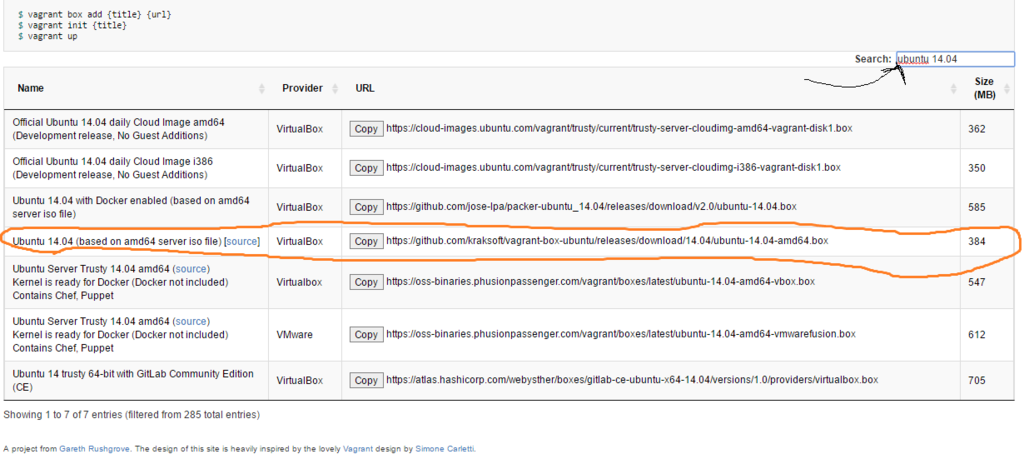Open source link in the VMware Trusty row
The width and height of the screenshot is (1024, 454).
coord(191,321)
